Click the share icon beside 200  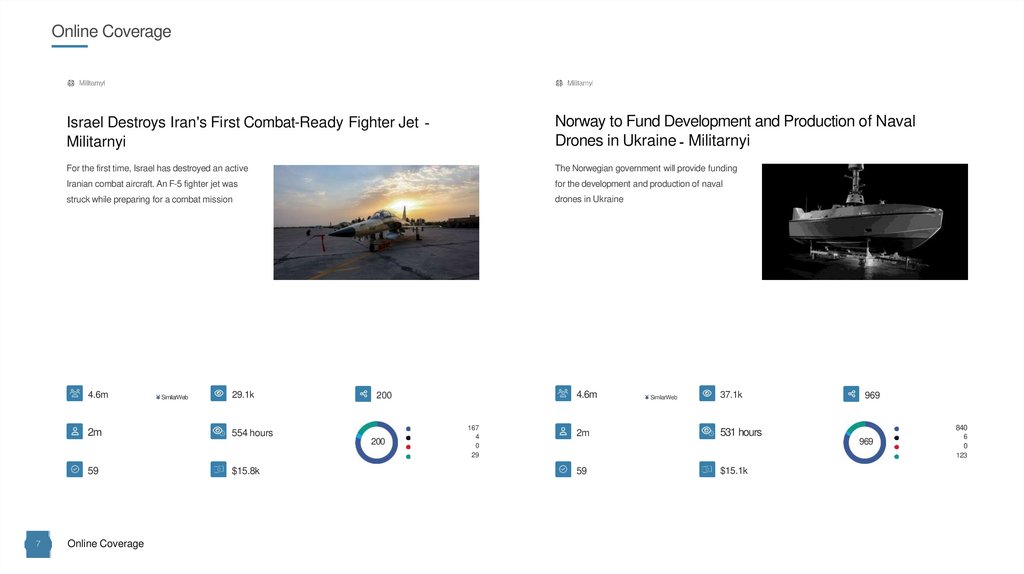363,394
